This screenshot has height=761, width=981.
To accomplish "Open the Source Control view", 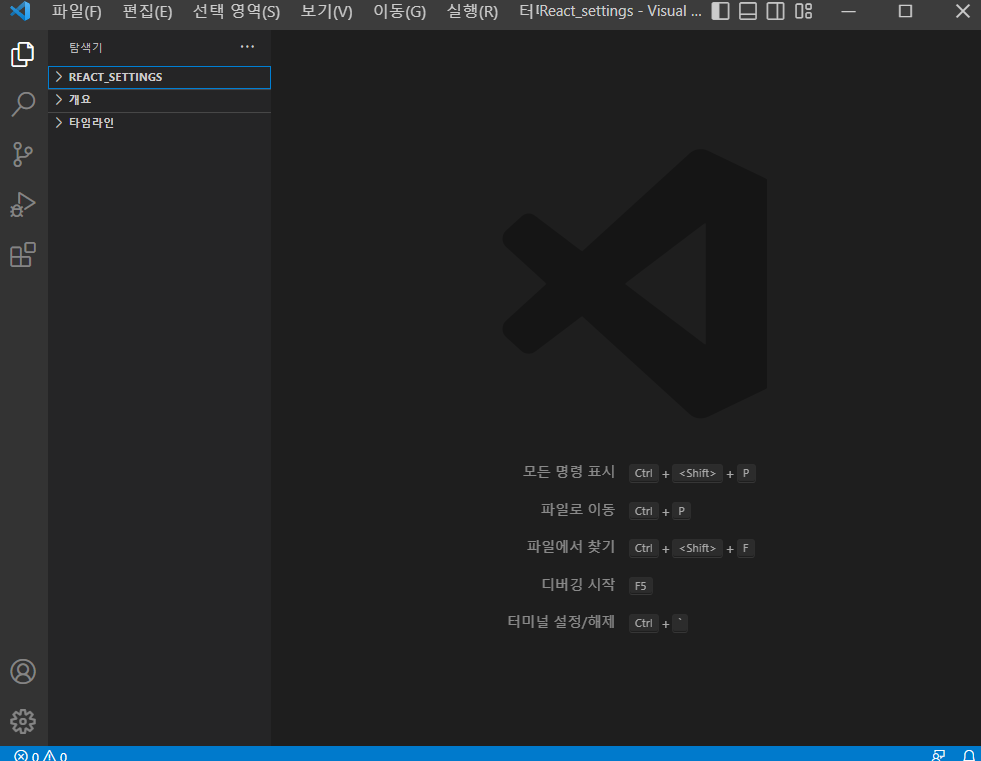I will (23, 155).
